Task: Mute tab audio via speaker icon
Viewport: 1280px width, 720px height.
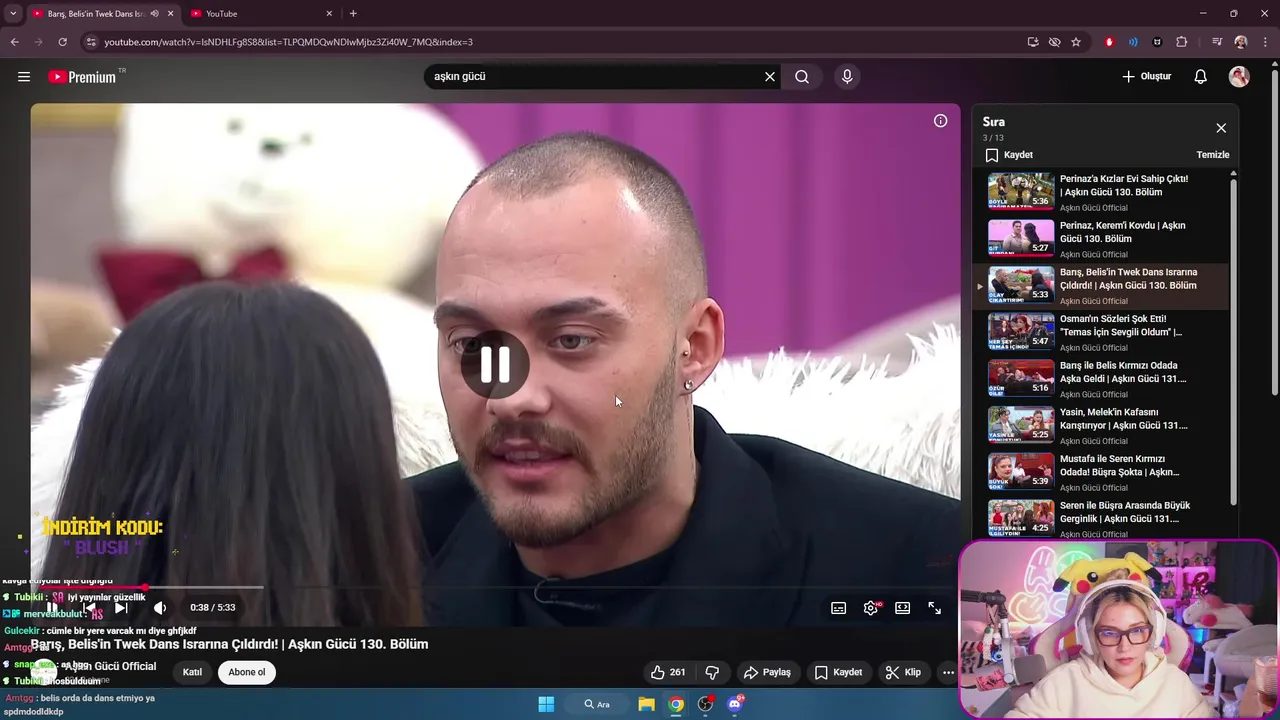Action: pyautogui.click(x=154, y=14)
